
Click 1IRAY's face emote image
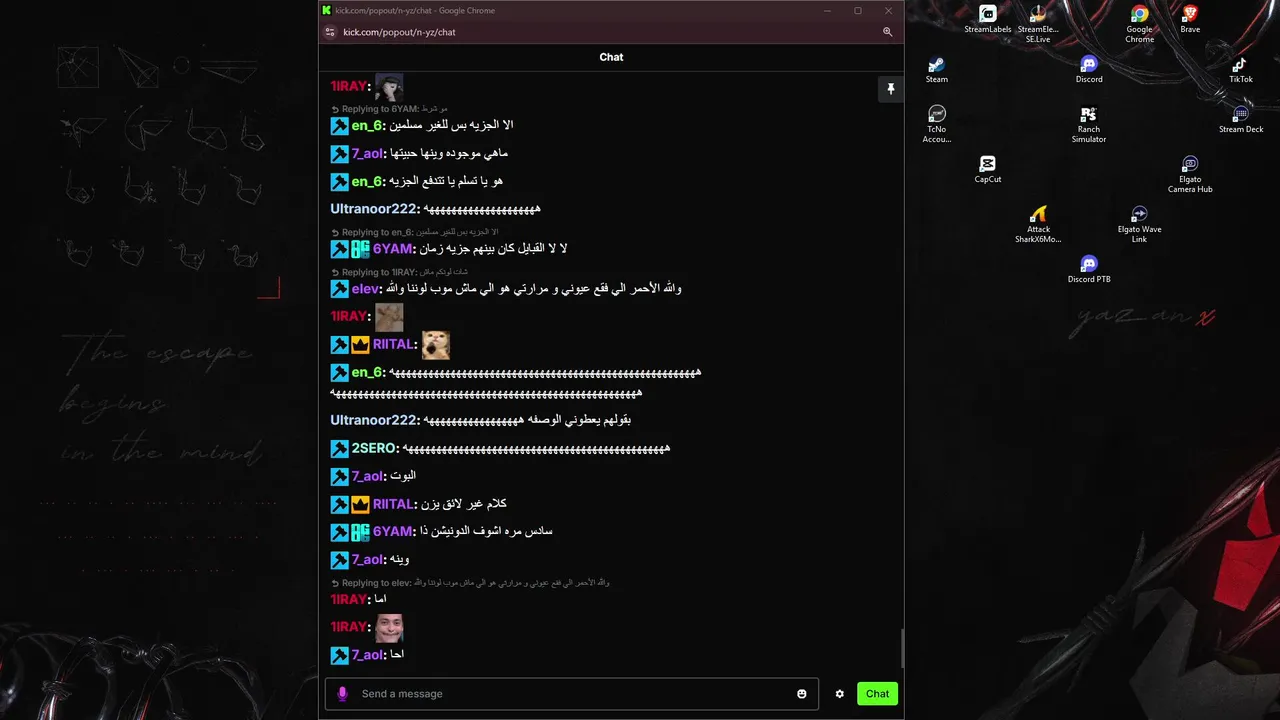click(x=389, y=627)
